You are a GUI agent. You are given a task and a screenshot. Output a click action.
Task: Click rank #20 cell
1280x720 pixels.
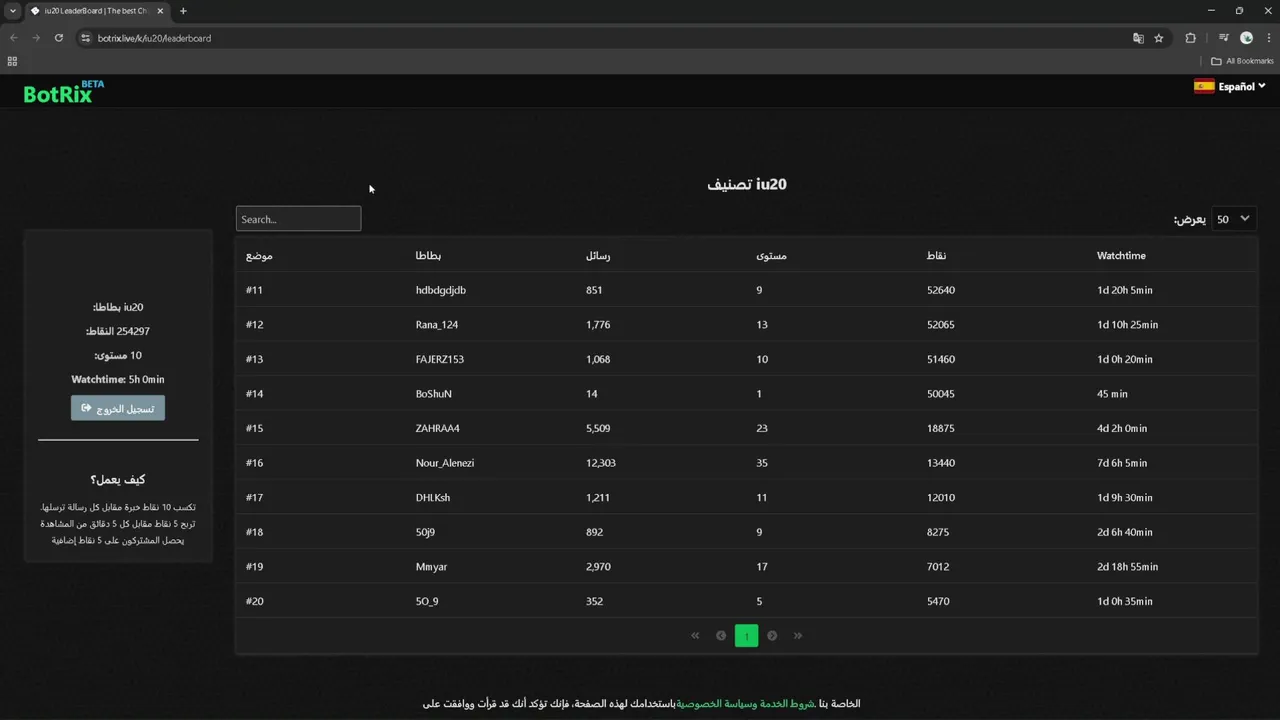pyautogui.click(x=254, y=601)
